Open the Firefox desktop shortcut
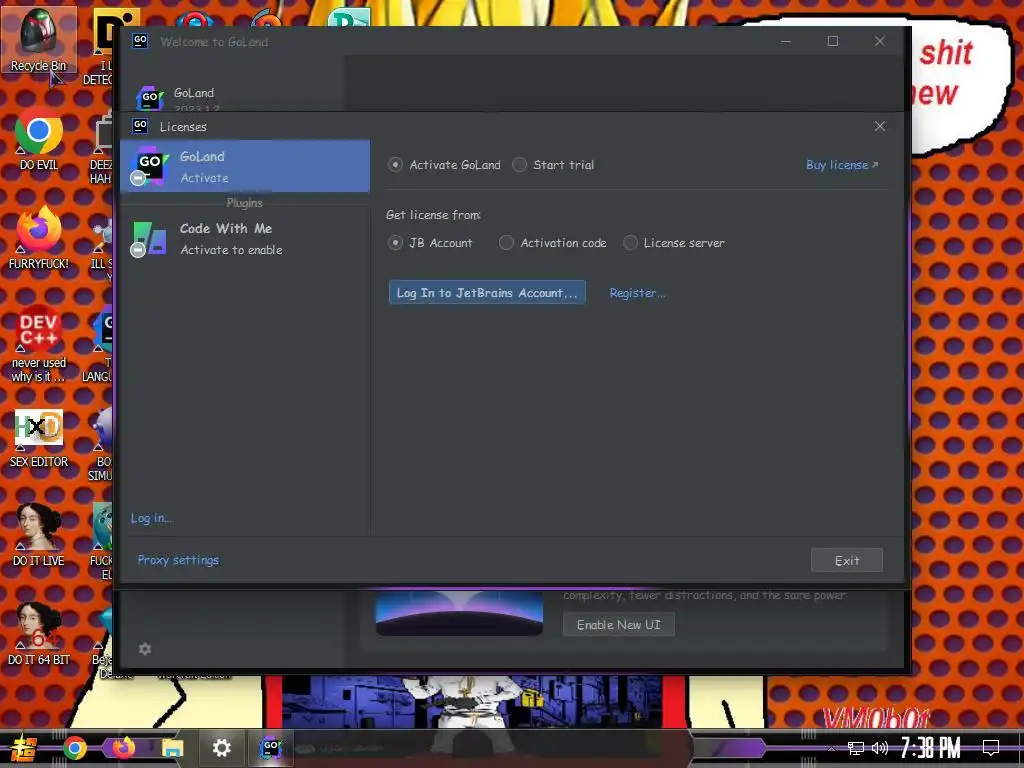Viewport: 1024px width, 768px height. click(39, 238)
